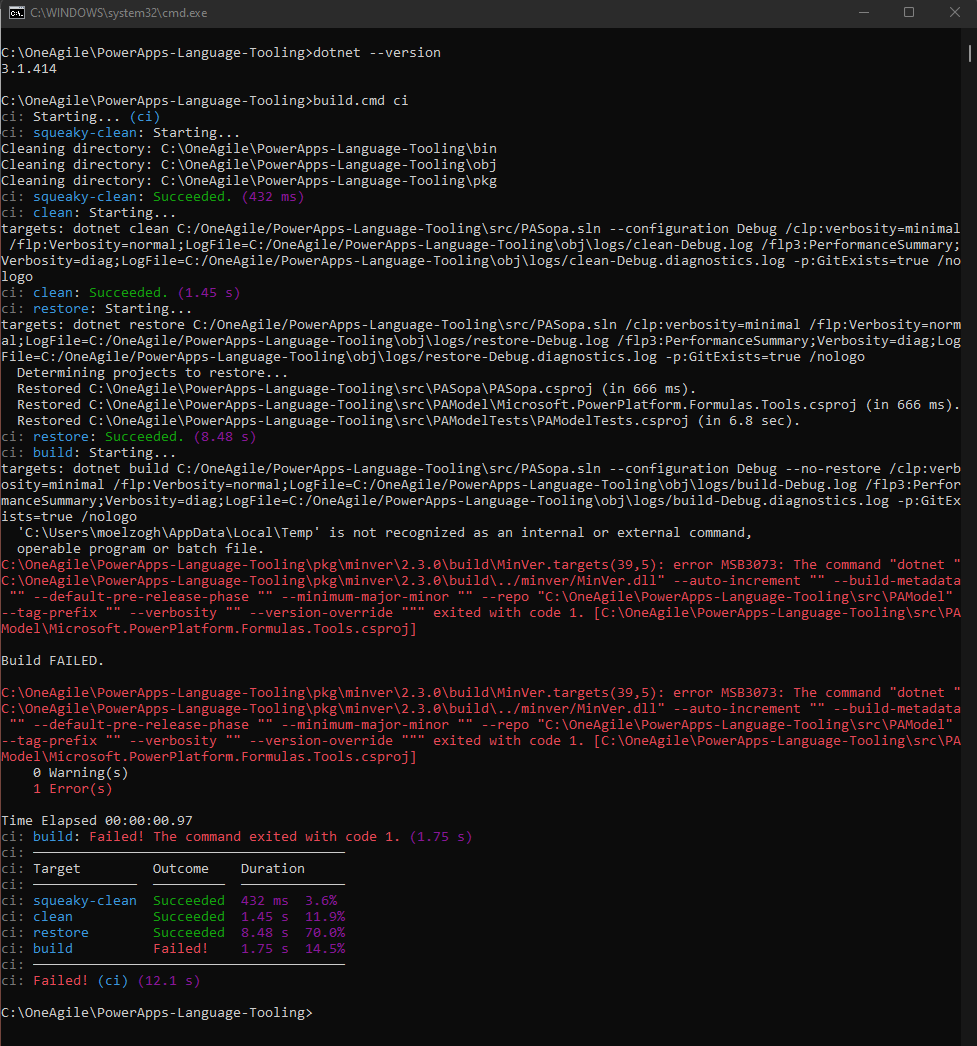Close the cmd.exe window
Screen dimensions: 977x1046
pyautogui.click(x=954, y=13)
